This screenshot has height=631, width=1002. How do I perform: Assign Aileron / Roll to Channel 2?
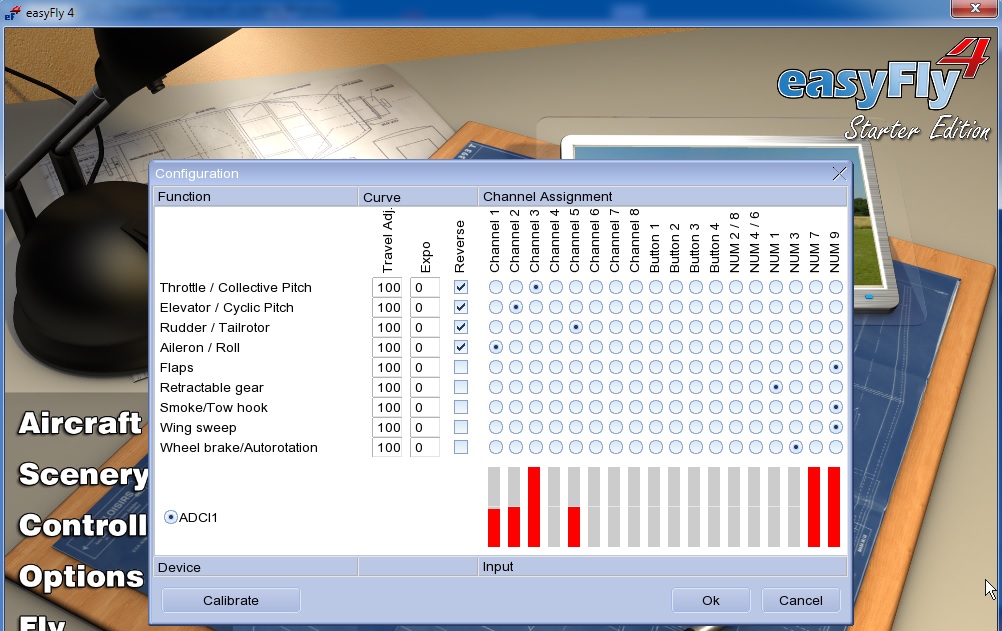(x=515, y=347)
